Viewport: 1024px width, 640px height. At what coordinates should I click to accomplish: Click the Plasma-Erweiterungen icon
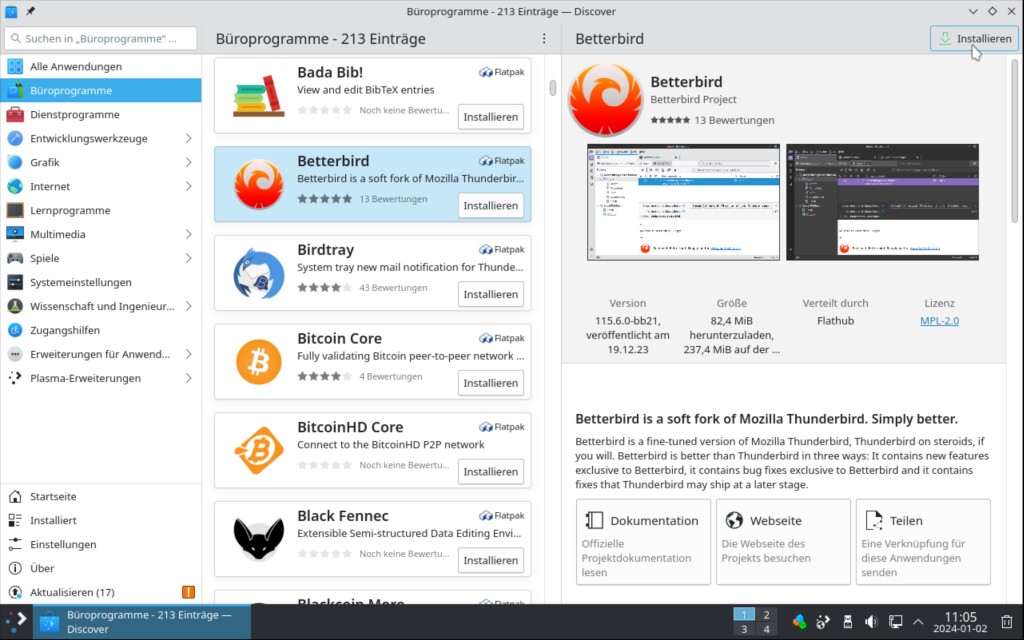click(x=14, y=378)
